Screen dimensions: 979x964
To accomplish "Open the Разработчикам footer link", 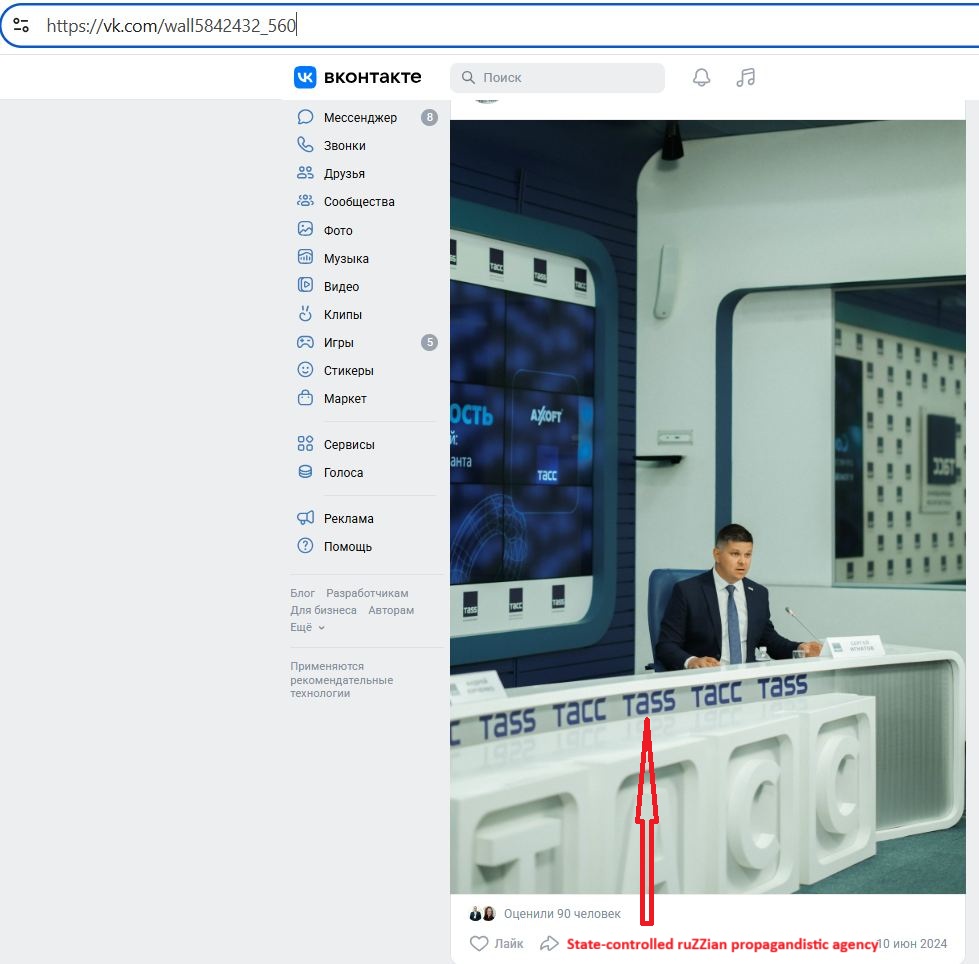I will point(367,593).
